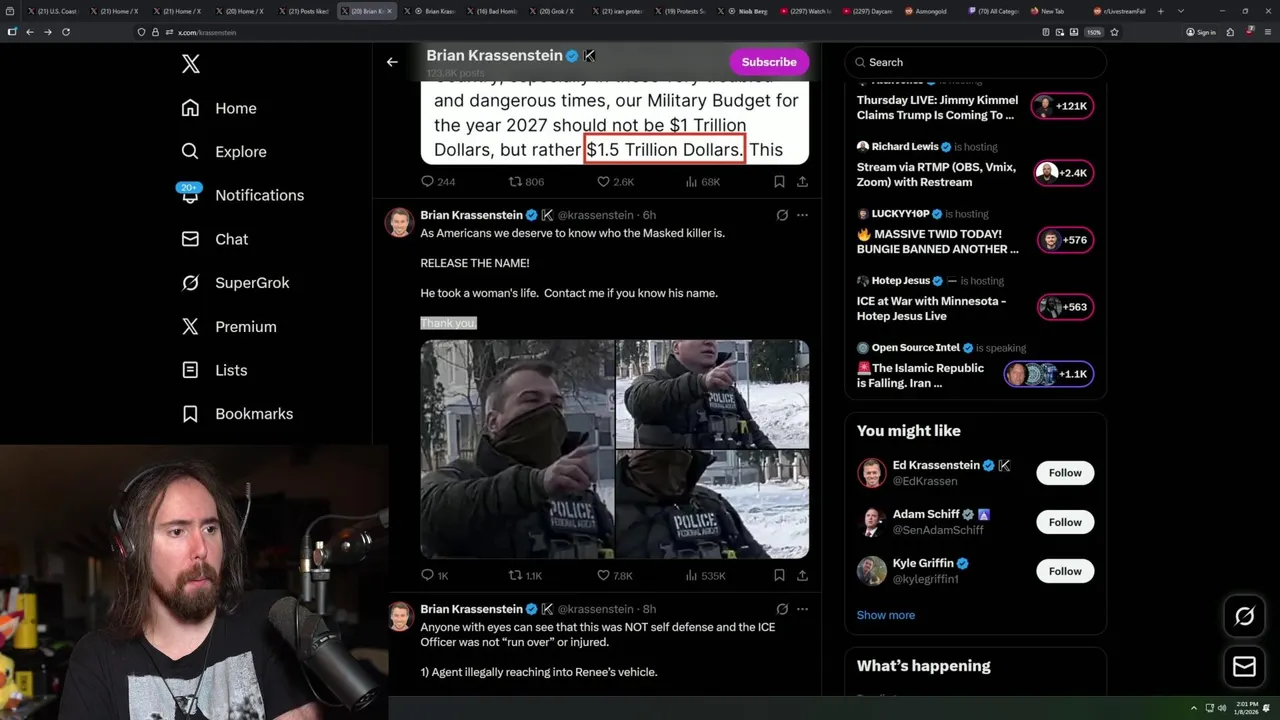1280x720 pixels.
Task: Click the 150% zoom level indicator
Action: click(1094, 32)
